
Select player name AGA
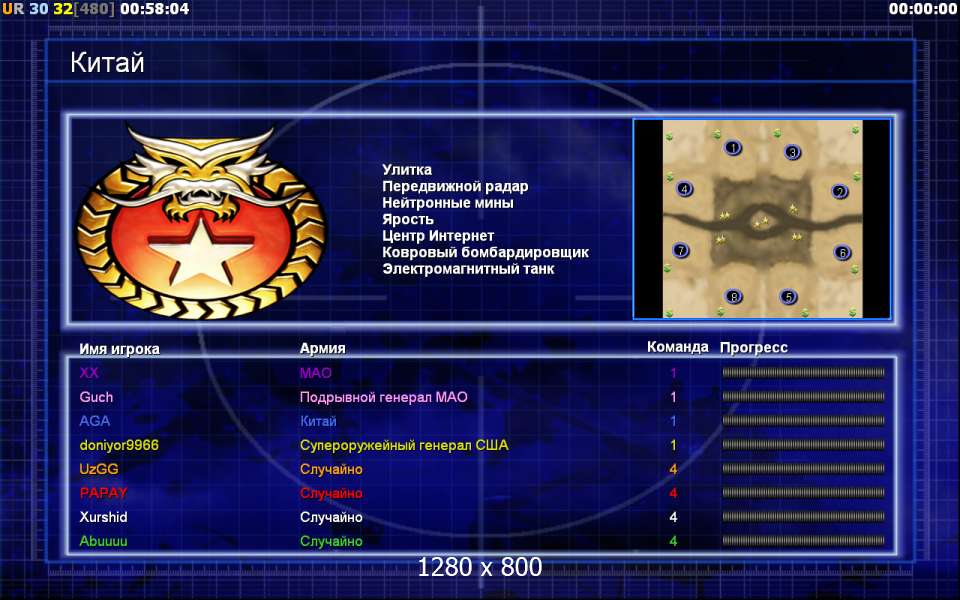pyautogui.click(x=94, y=421)
